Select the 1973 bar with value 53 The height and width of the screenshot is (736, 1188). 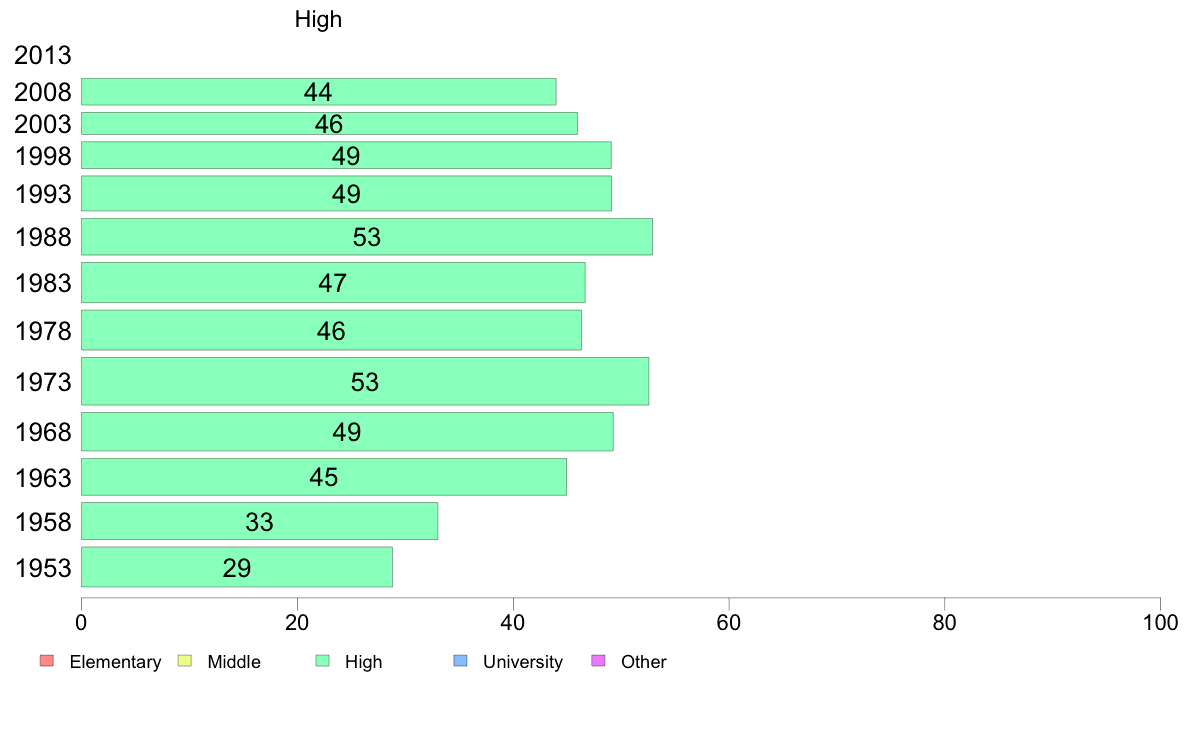point(364,381)
